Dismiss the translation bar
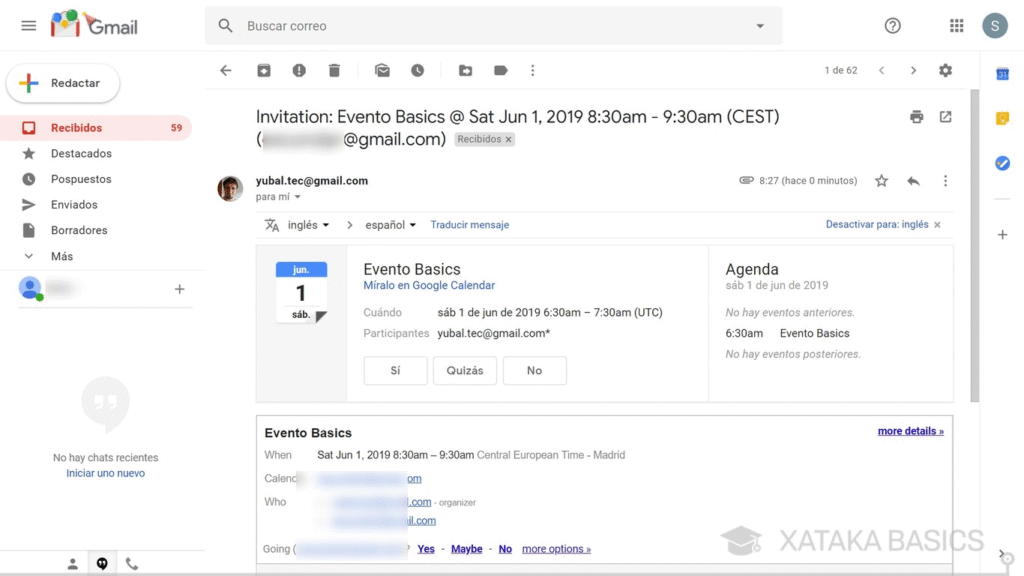The height and width of the screenshot is (576, 1024). [x=937, y=225]
